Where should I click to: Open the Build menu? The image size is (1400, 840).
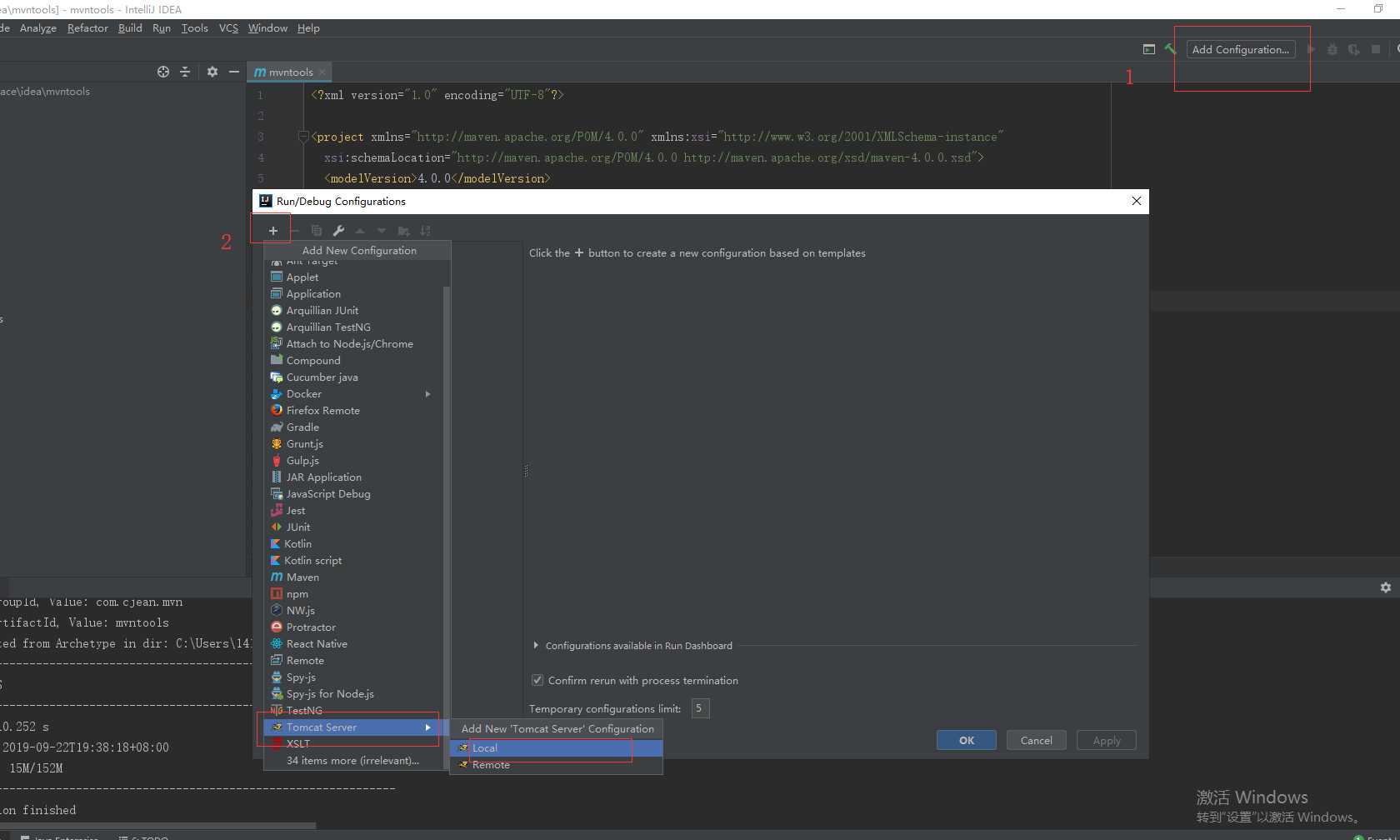(x=130, y=27)
